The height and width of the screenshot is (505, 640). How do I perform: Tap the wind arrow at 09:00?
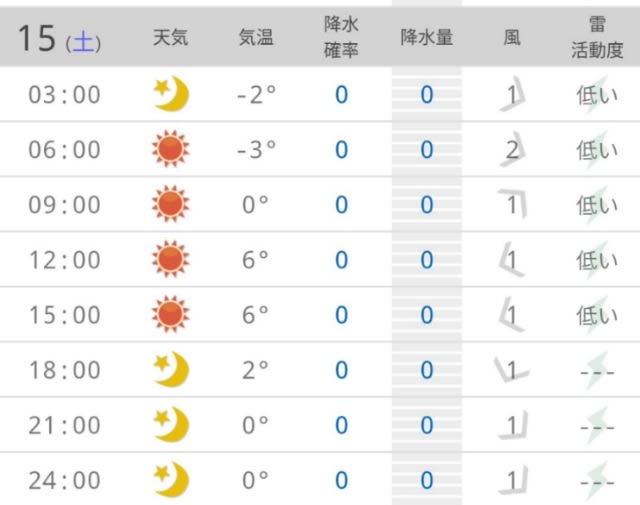(x=512, y=204)
